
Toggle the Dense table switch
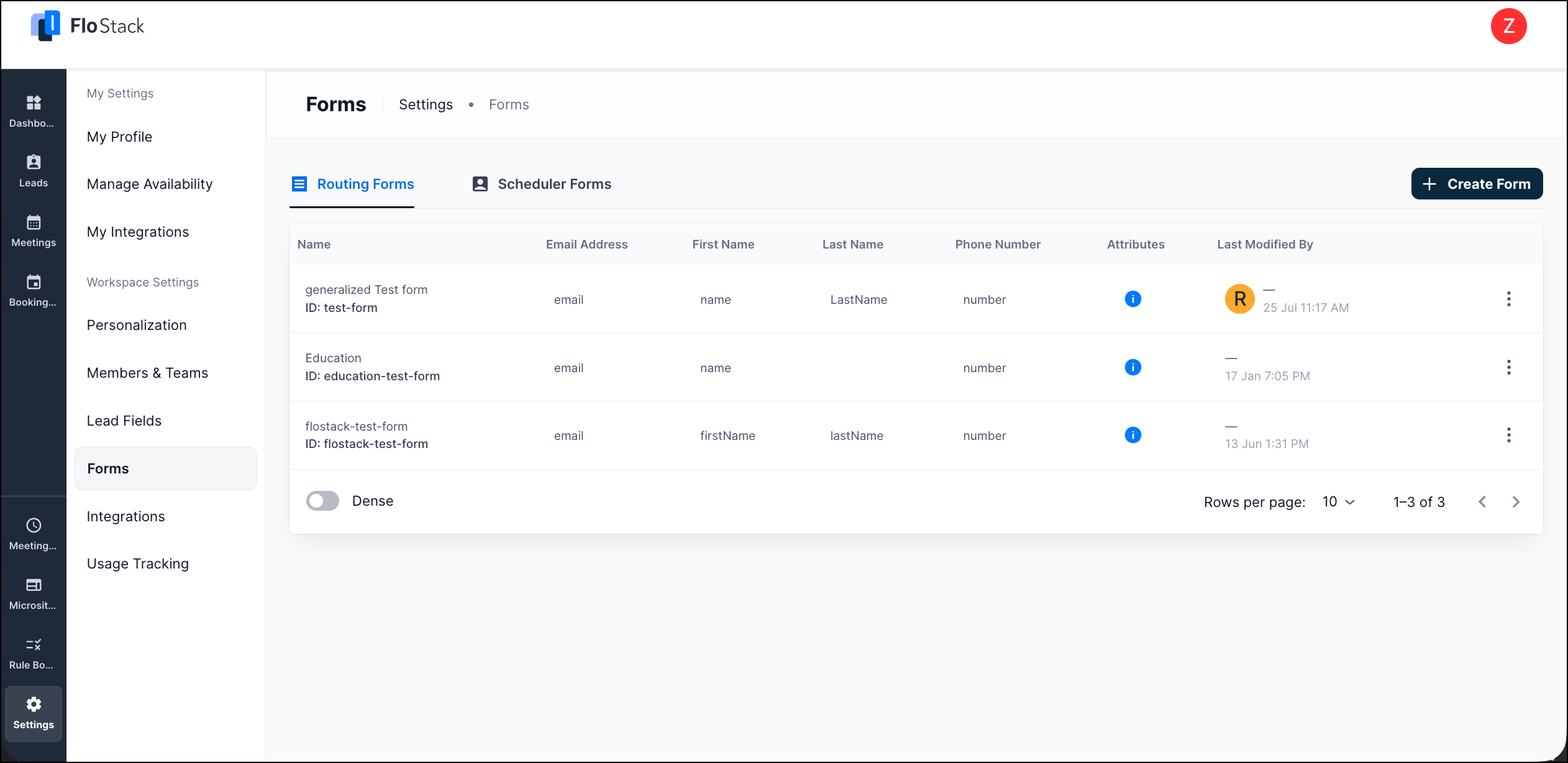322,501
